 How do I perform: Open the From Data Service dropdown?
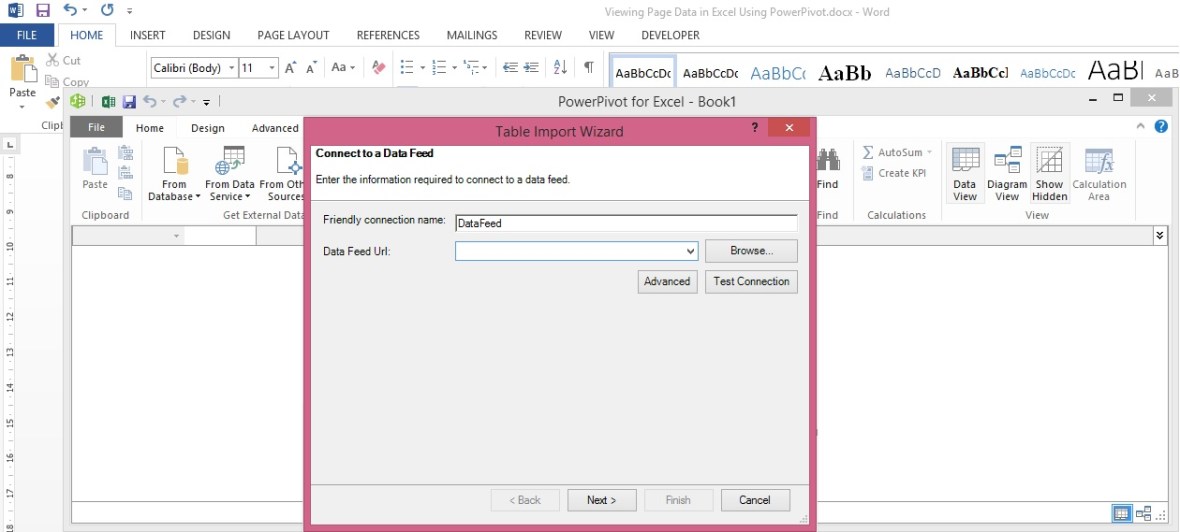pyautogui.click(x=230, y=174)
